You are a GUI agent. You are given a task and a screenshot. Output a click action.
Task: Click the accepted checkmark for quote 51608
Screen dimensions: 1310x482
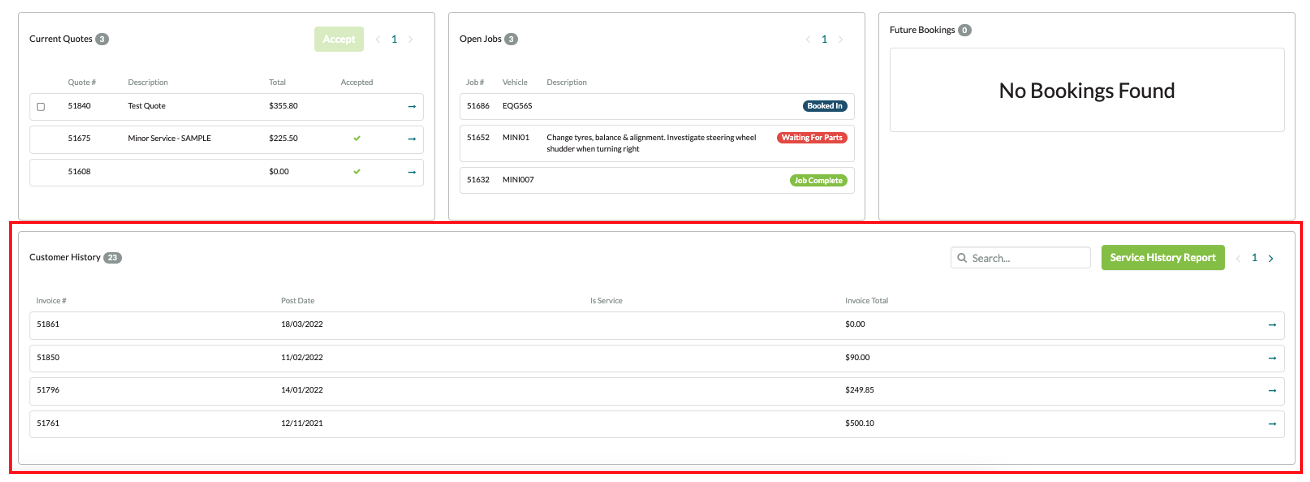point(357,172)
